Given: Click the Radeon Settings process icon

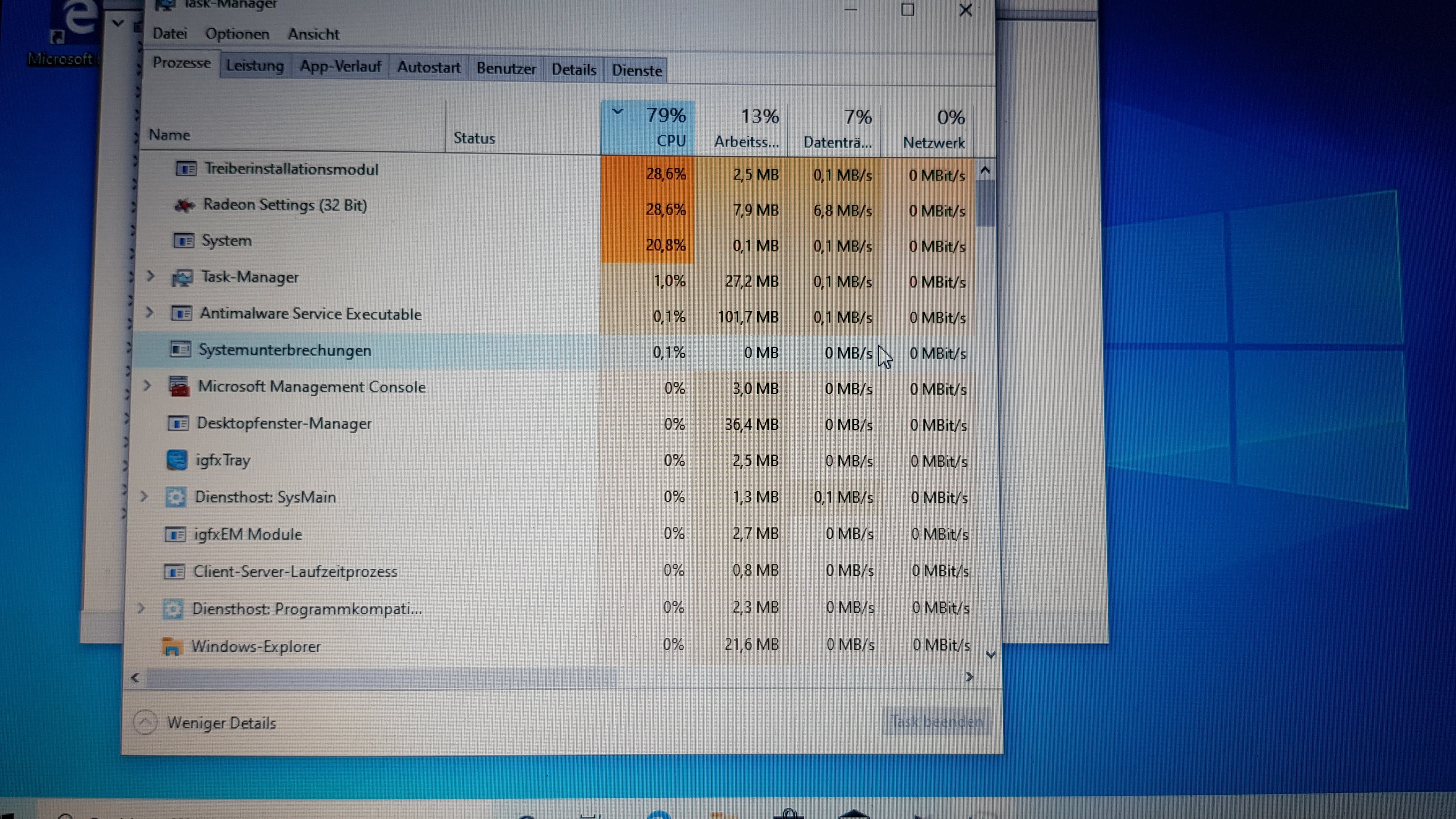Looking at the screenshot, I should pyautogui.click(x=184, y=205).
